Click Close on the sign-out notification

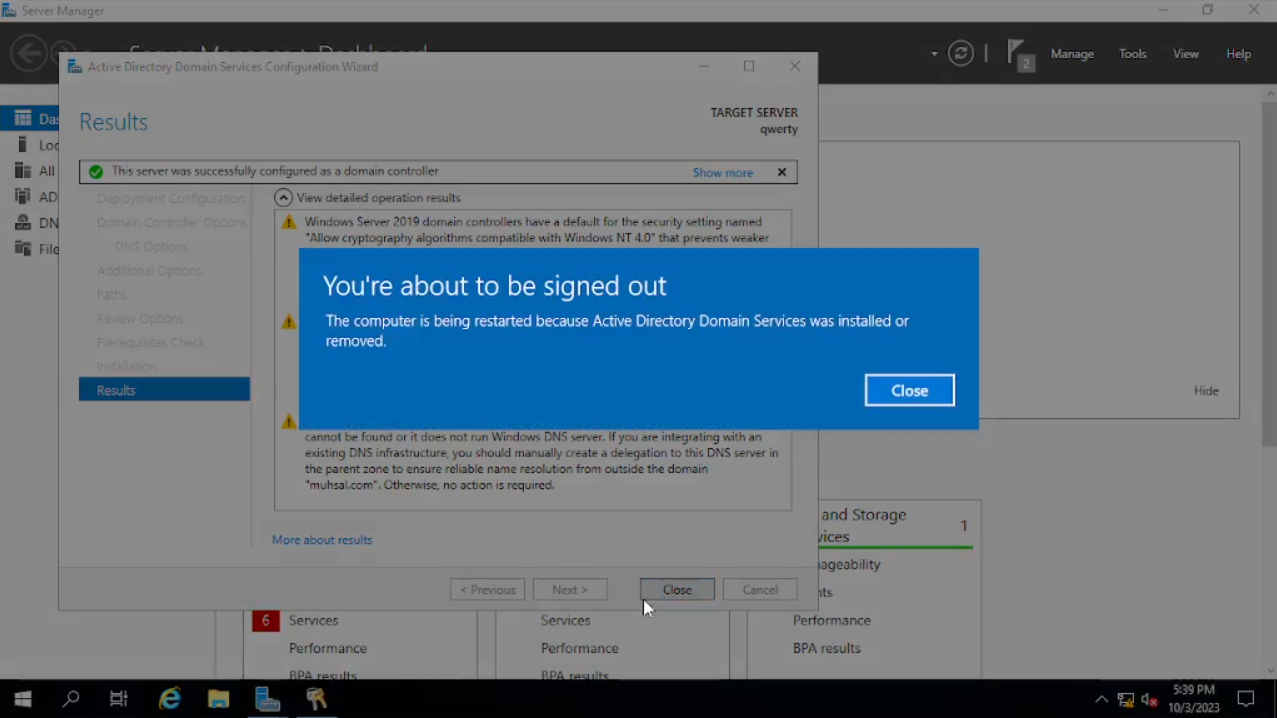[x=909, y=390]
